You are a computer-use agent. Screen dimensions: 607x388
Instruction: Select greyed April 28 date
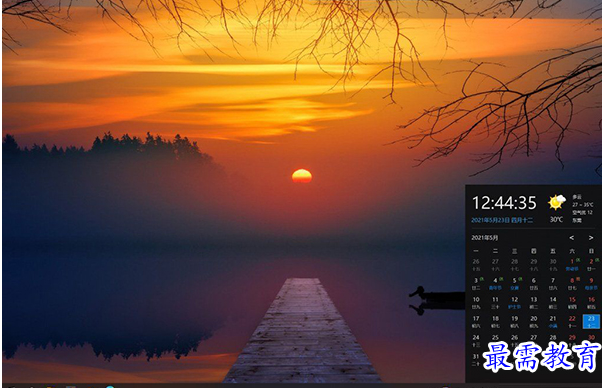tap(514, 264)
